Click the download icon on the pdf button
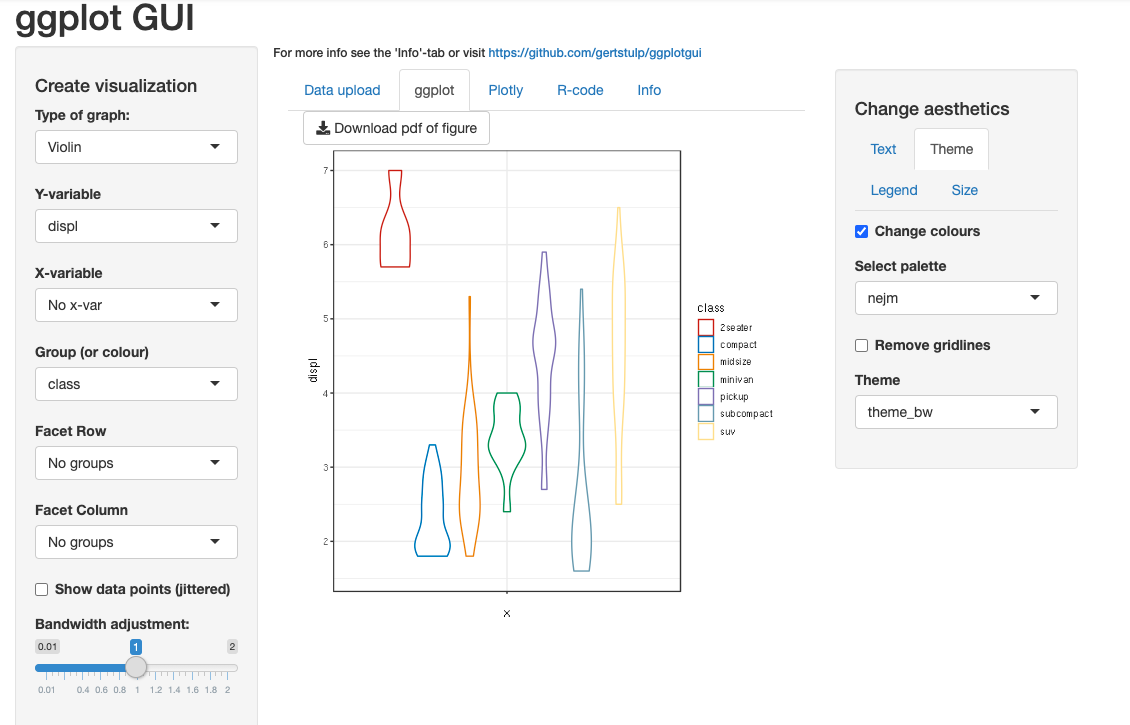 click(x=323, y=128)
